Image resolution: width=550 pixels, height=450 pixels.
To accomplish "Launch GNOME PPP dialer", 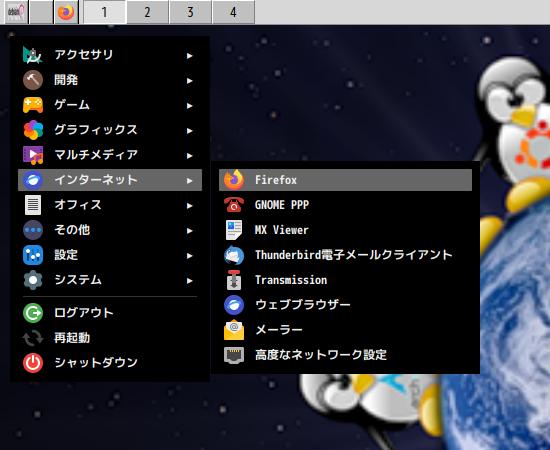I will (345, 205).
